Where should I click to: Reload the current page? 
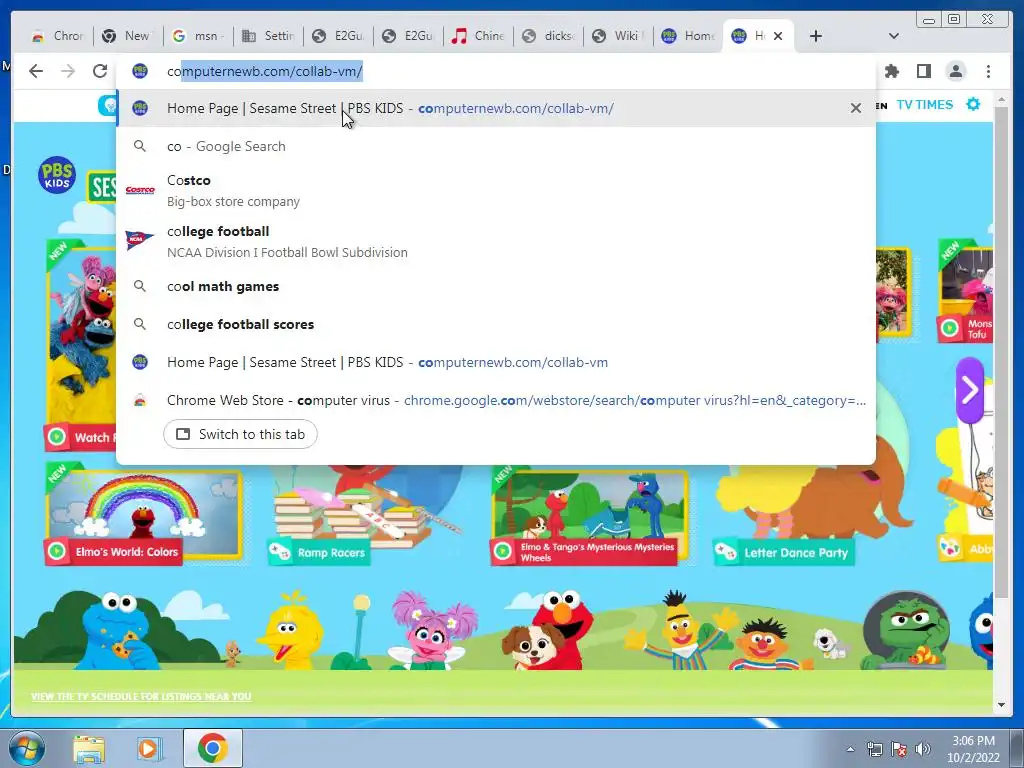click(x=100, y=71)
